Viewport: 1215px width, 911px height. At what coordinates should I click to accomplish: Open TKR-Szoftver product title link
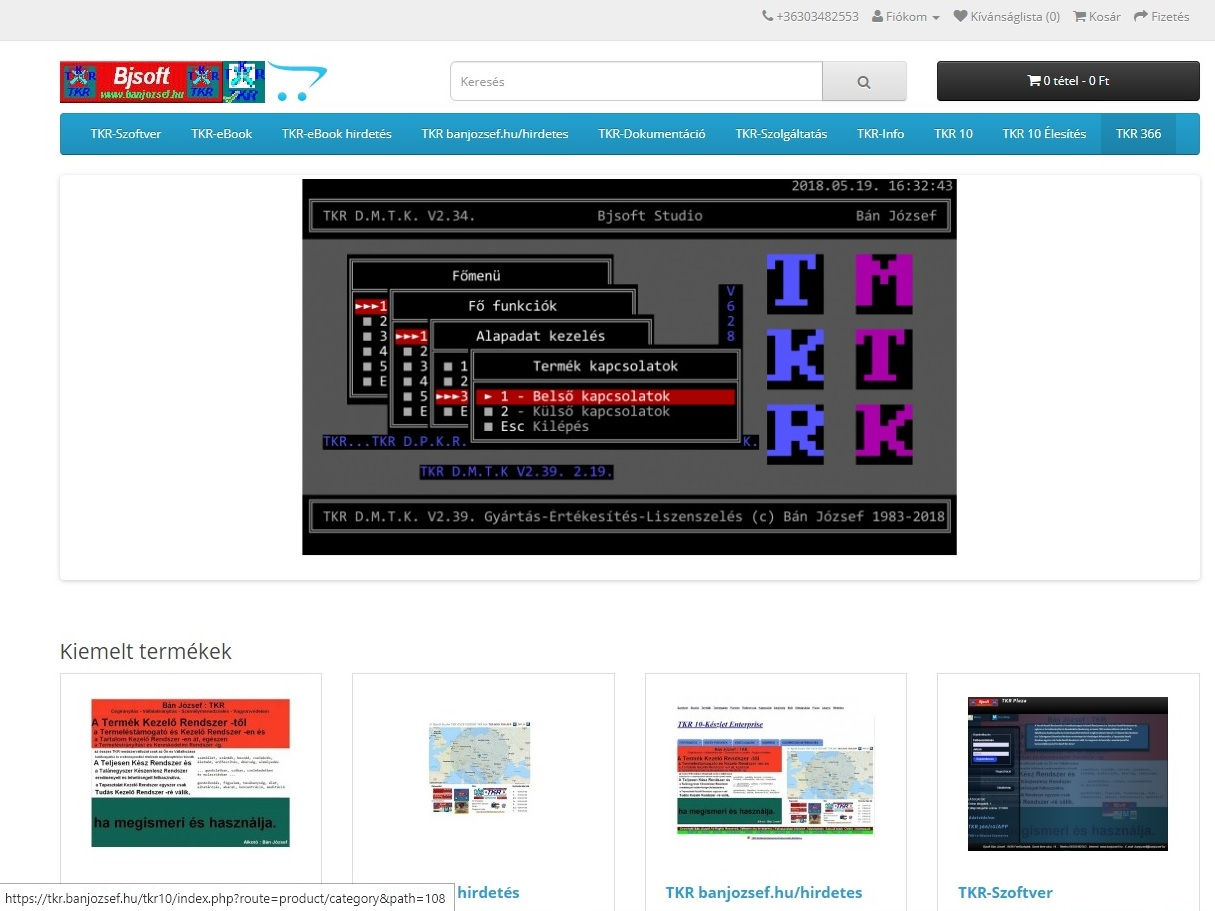tap(1005, 892)
